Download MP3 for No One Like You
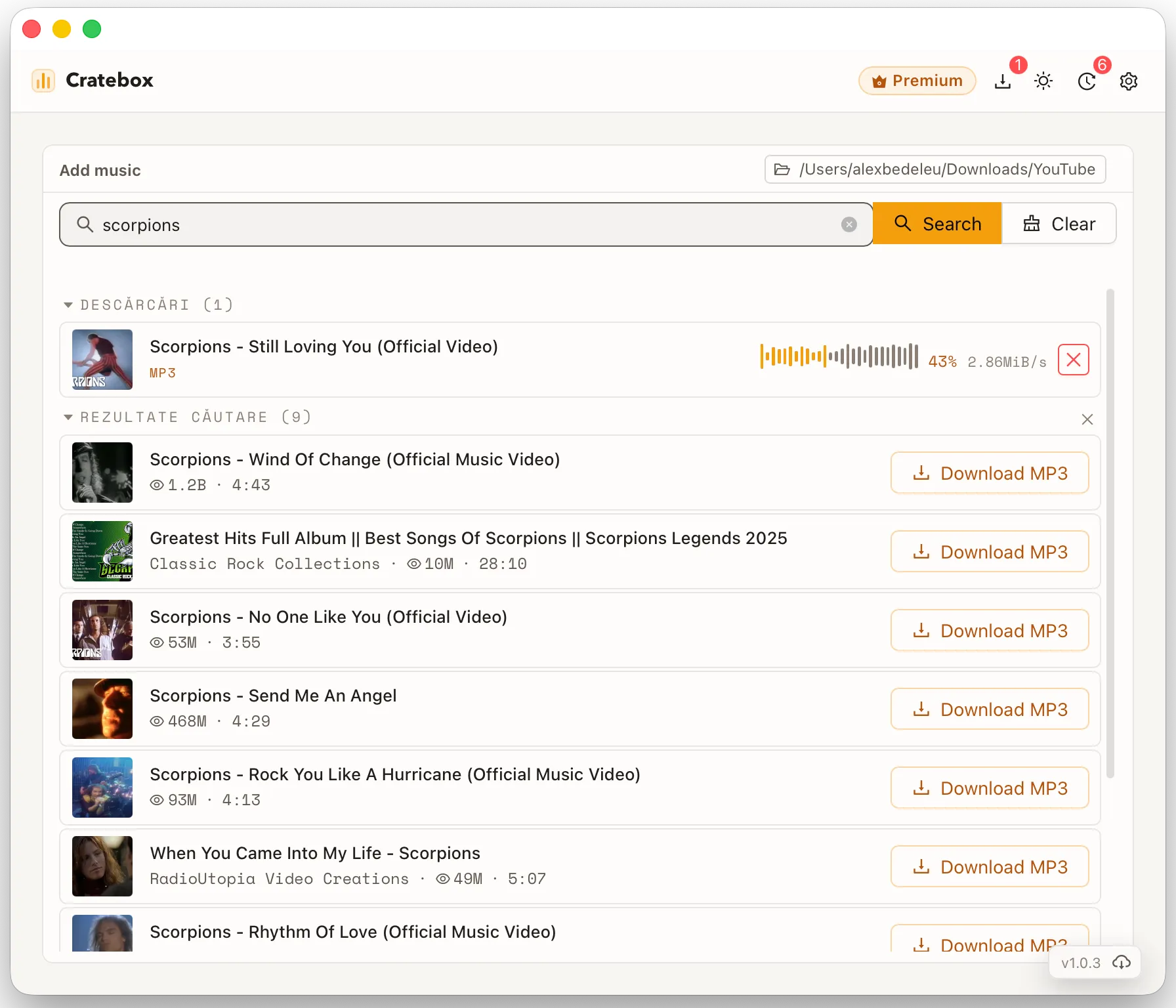Viewport: 1176px width, 1008px height. [990, 630]
